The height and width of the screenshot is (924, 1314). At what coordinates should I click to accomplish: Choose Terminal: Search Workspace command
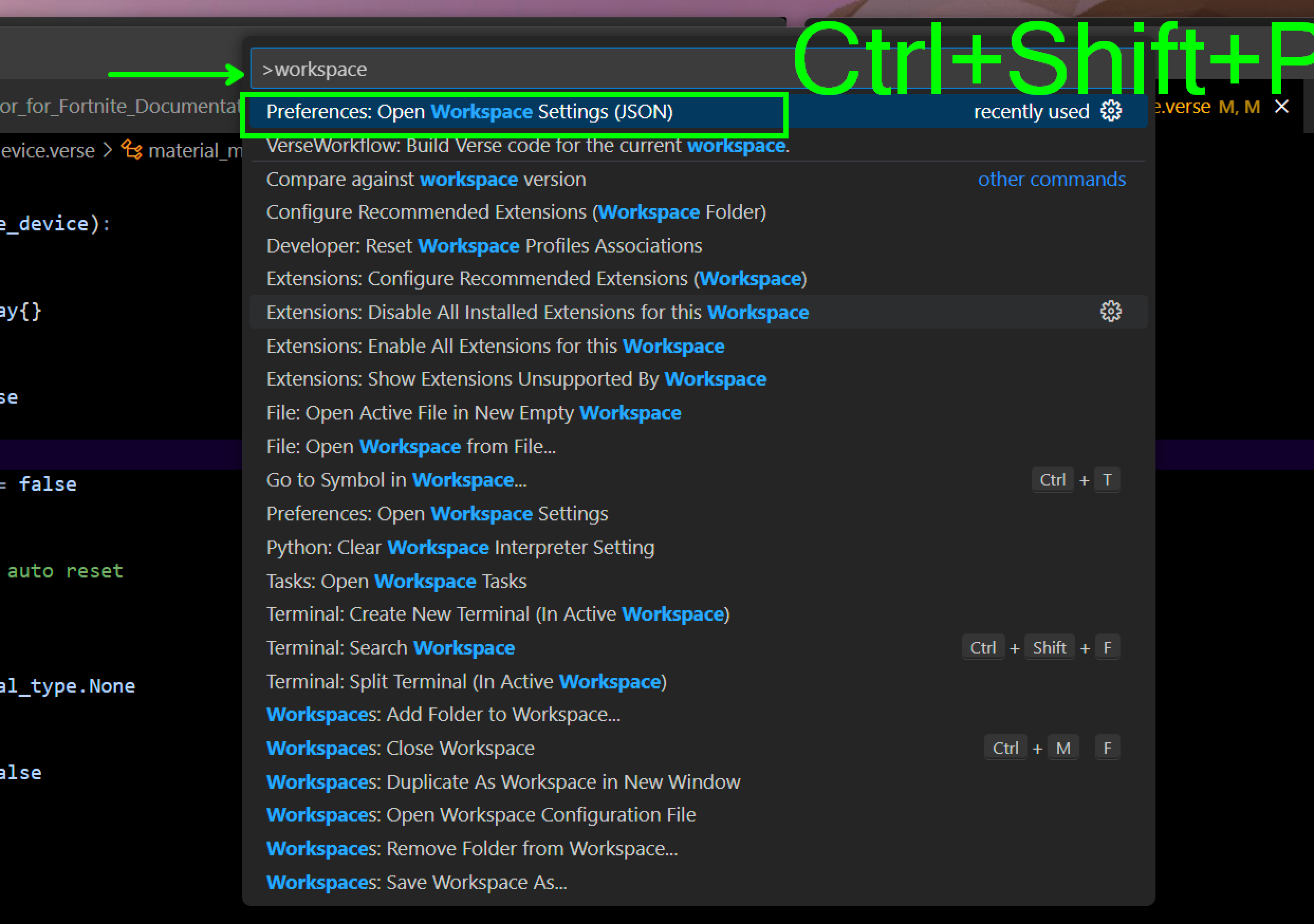pos(390,648)
